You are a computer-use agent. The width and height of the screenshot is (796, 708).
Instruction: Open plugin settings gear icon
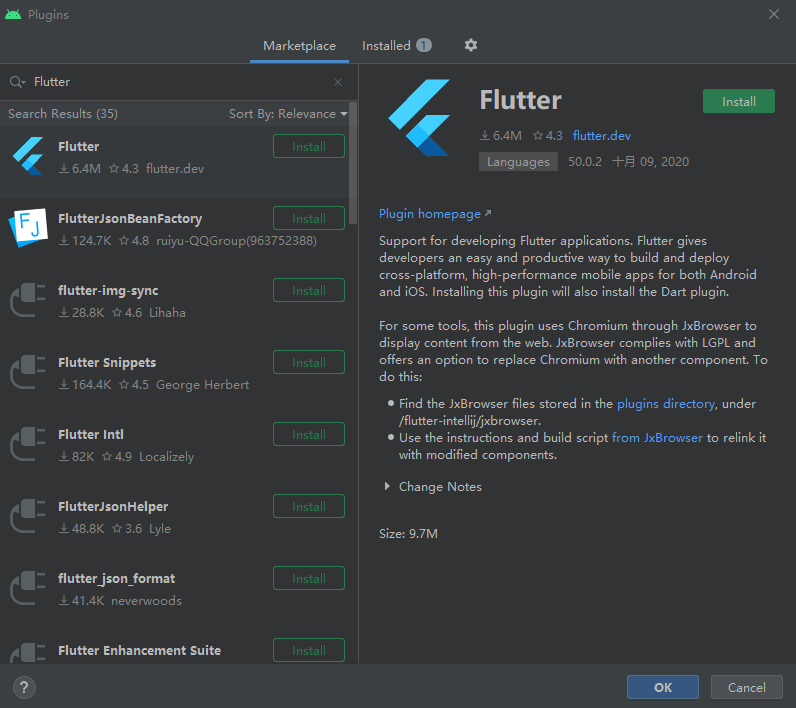point(471,45)
